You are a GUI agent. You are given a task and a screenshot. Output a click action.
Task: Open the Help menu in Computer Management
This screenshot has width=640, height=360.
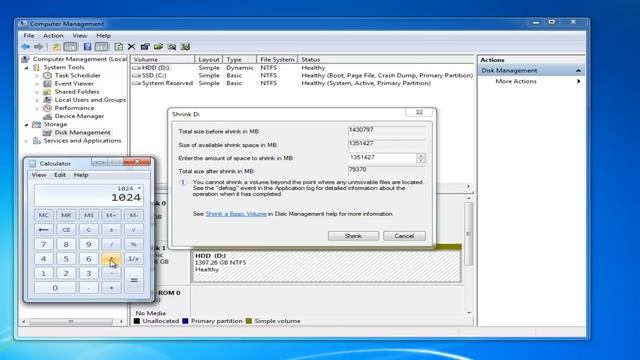(104, 36)
